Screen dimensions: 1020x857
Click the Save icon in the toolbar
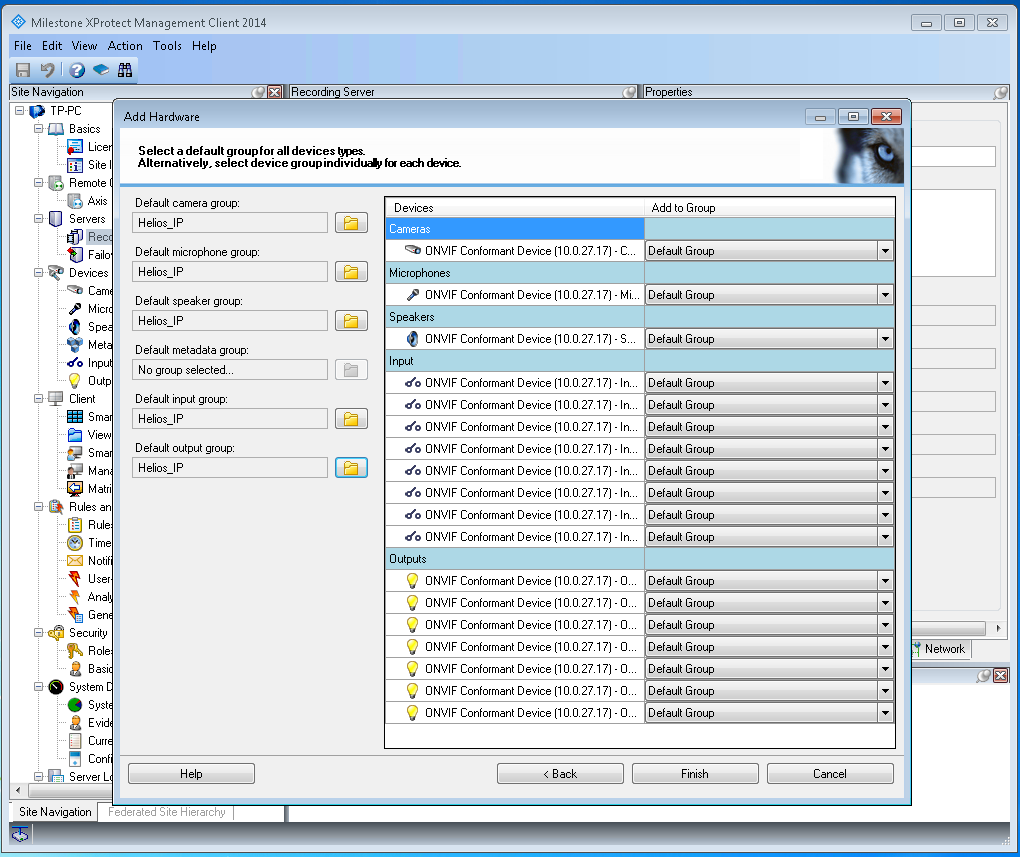pos(22,70)
